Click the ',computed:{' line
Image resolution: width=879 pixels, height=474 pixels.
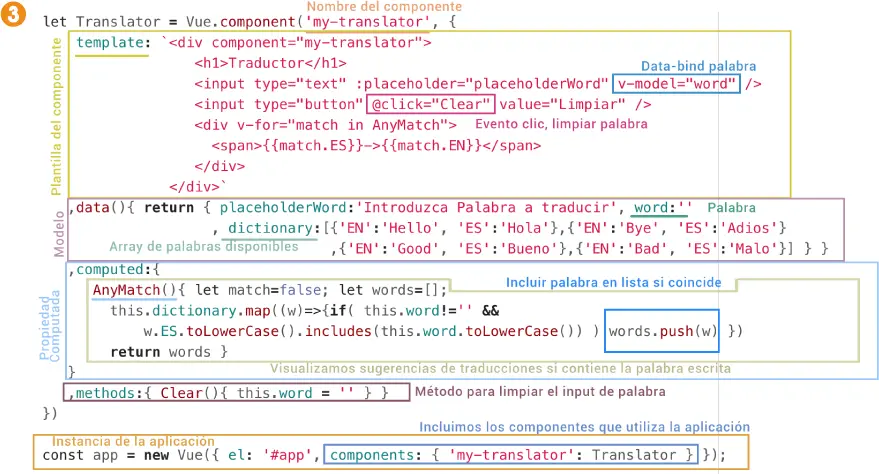[114, 269]
